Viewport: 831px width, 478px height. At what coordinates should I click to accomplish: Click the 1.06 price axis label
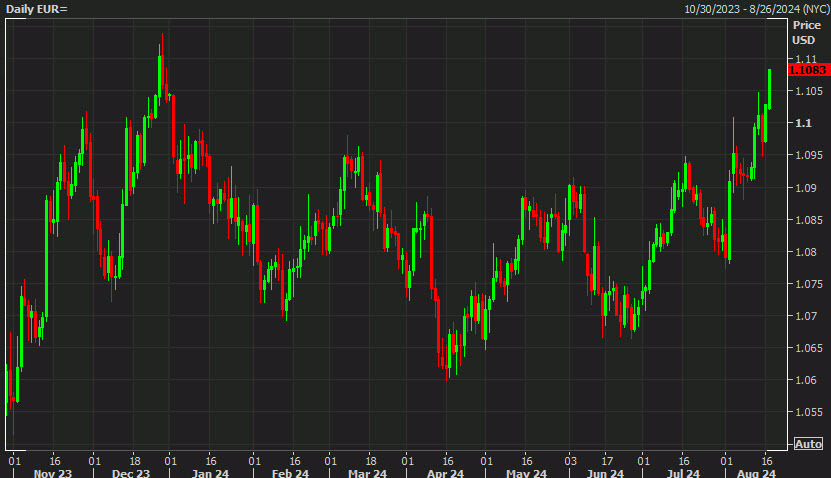806,380
